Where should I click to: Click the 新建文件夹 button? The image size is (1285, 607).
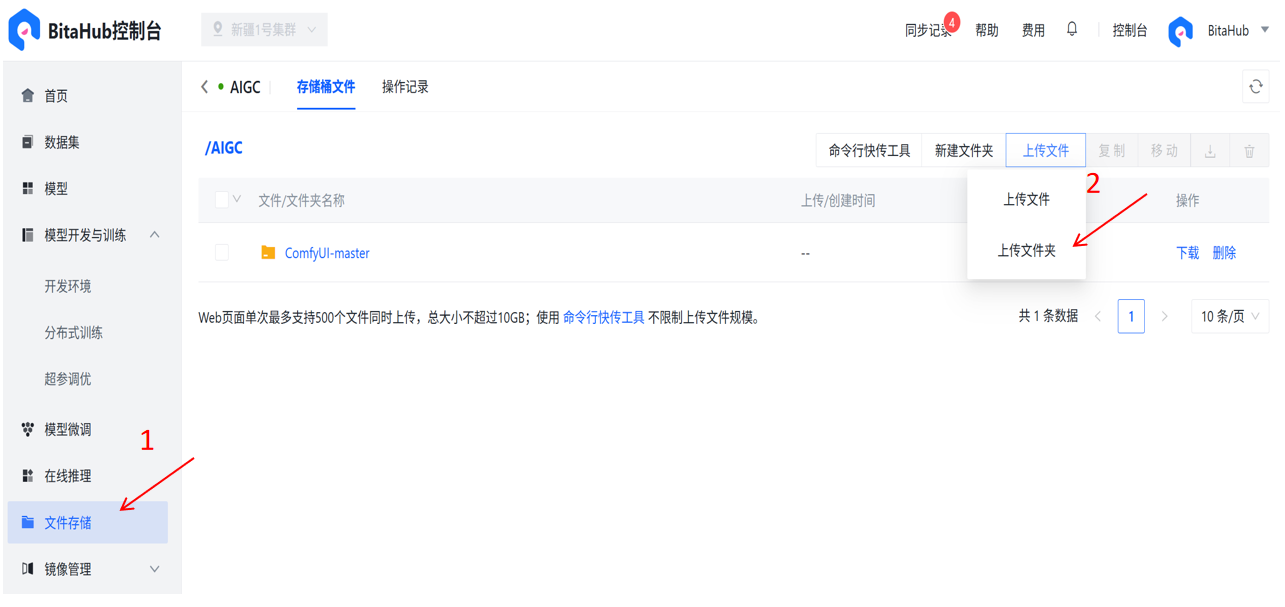point(964,151)
